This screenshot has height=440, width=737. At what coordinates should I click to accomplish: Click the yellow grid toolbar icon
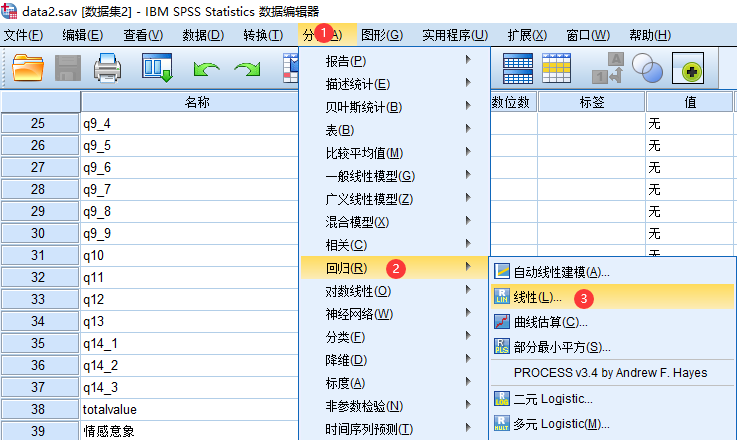556,69
